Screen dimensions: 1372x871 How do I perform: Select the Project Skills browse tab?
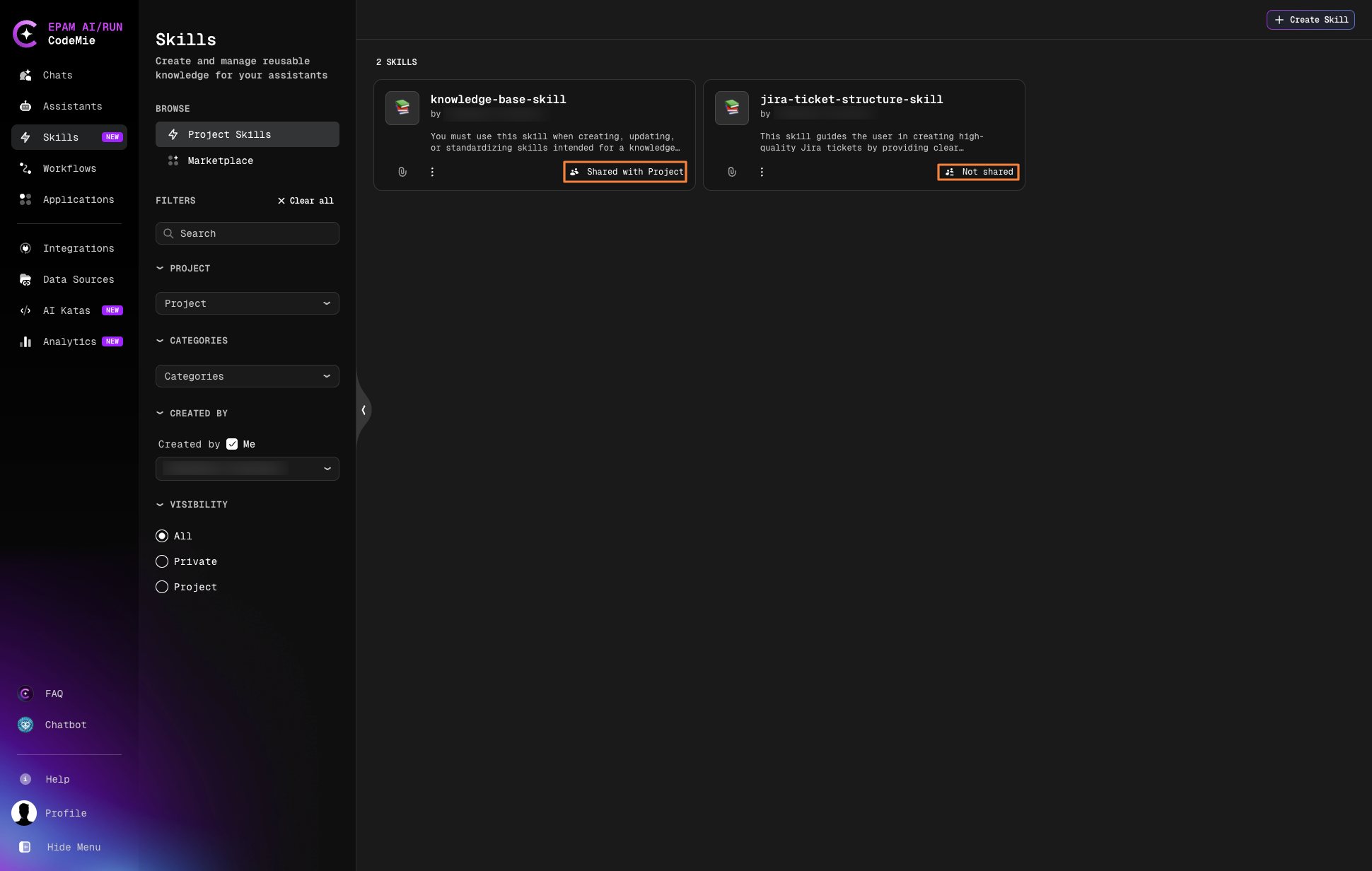(x=248, y=134)
